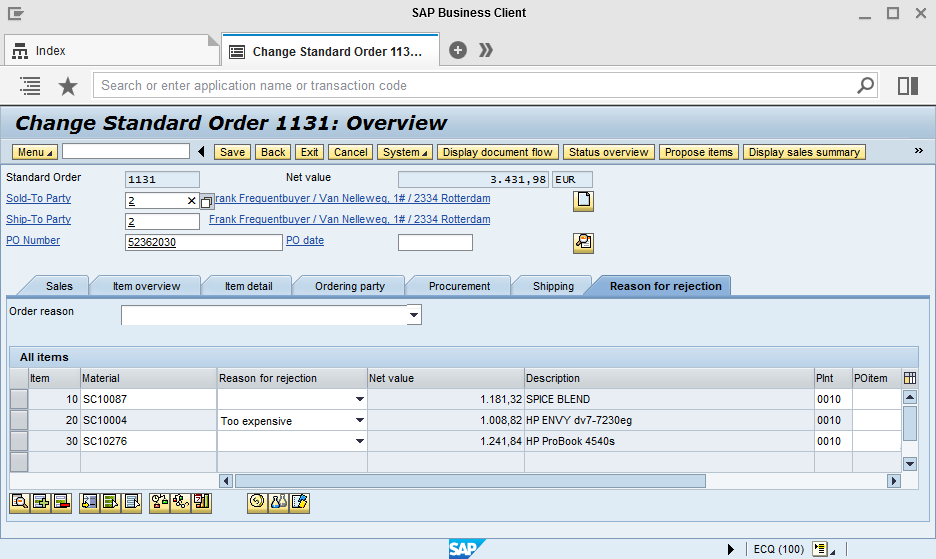Switch to the Procurement tab
The width and height of the screenshot is (936, 559).
(x=459, y=286)
